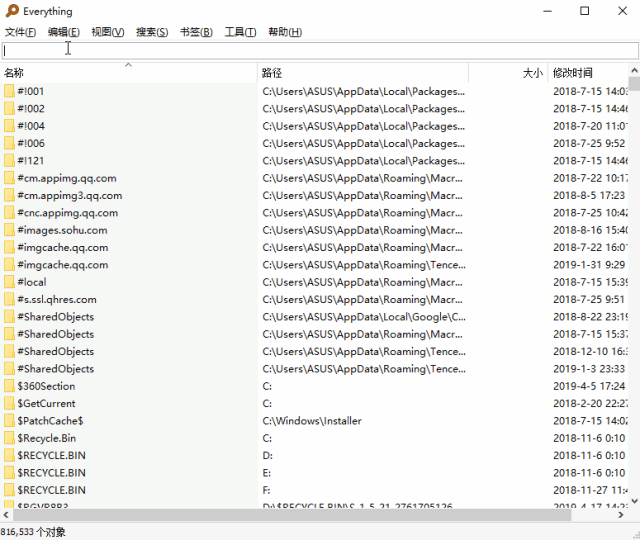Select the #cm.appimg.qq.com folder icon
640x540 pixels.
coord(9,178)
